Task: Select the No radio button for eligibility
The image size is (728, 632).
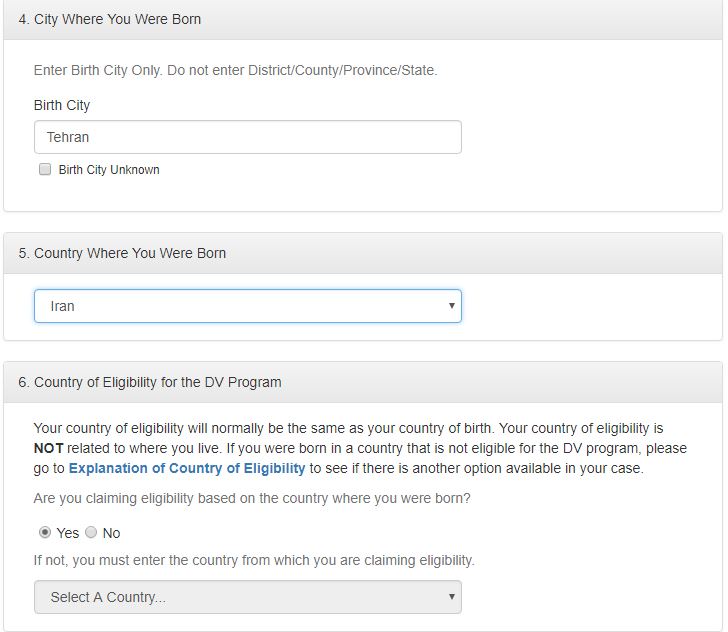Action: tap(91, 533)
